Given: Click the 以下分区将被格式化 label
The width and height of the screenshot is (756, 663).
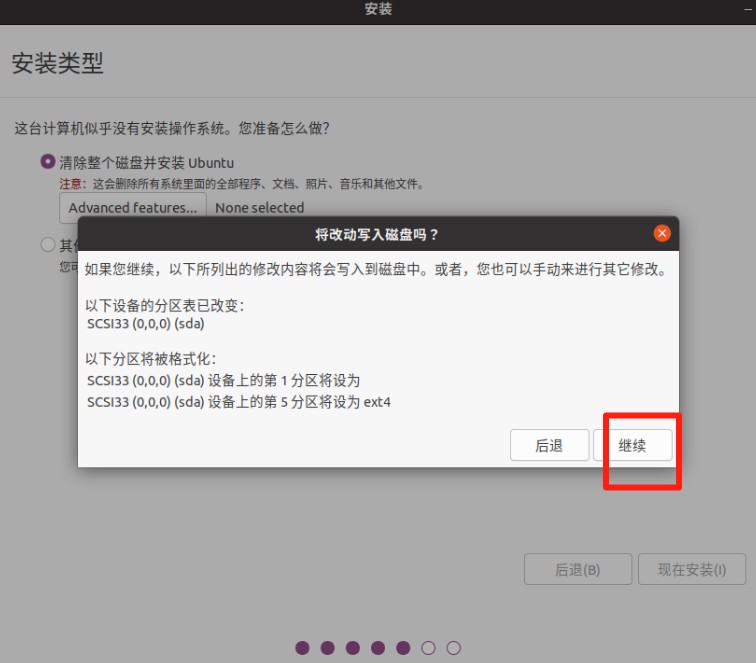Looking at the screenshot, I should click(151, 359).
